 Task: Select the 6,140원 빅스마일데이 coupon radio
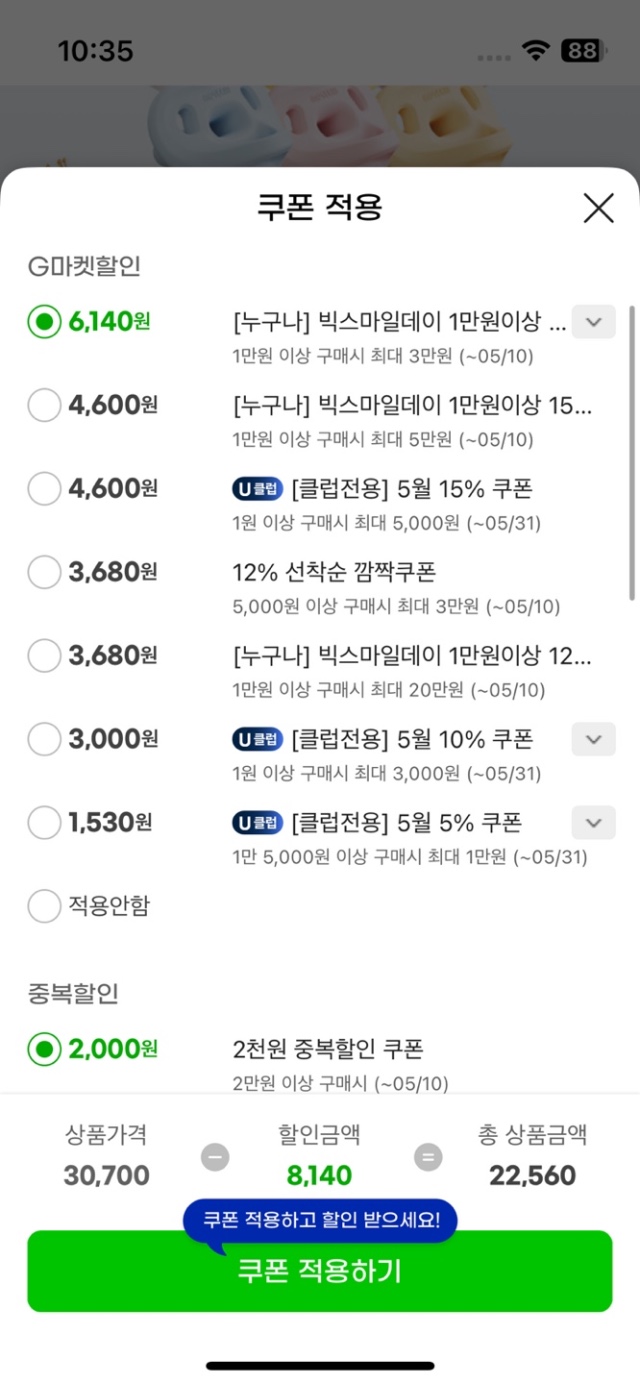coord(44,322)
